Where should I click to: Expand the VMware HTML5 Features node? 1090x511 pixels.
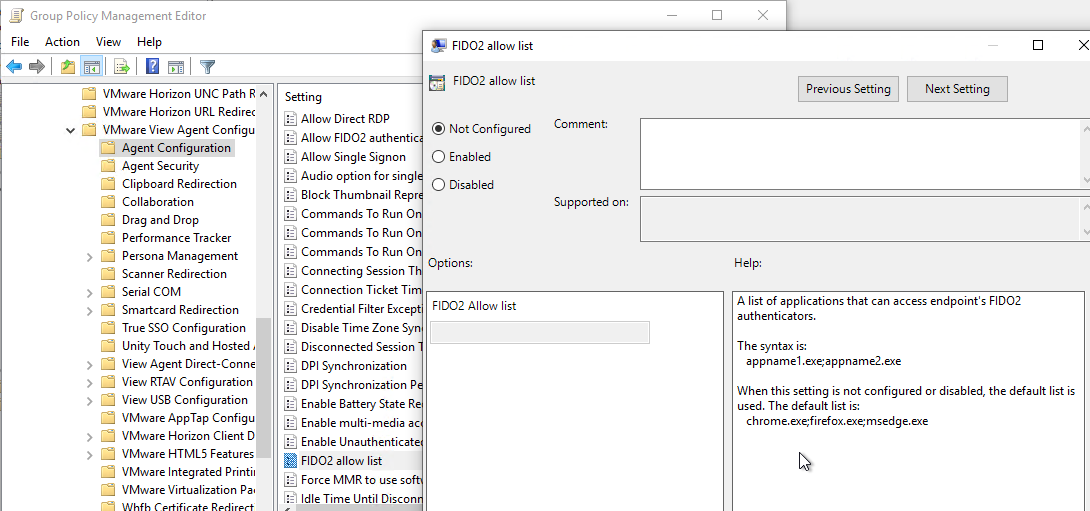(x=89, y=455)
